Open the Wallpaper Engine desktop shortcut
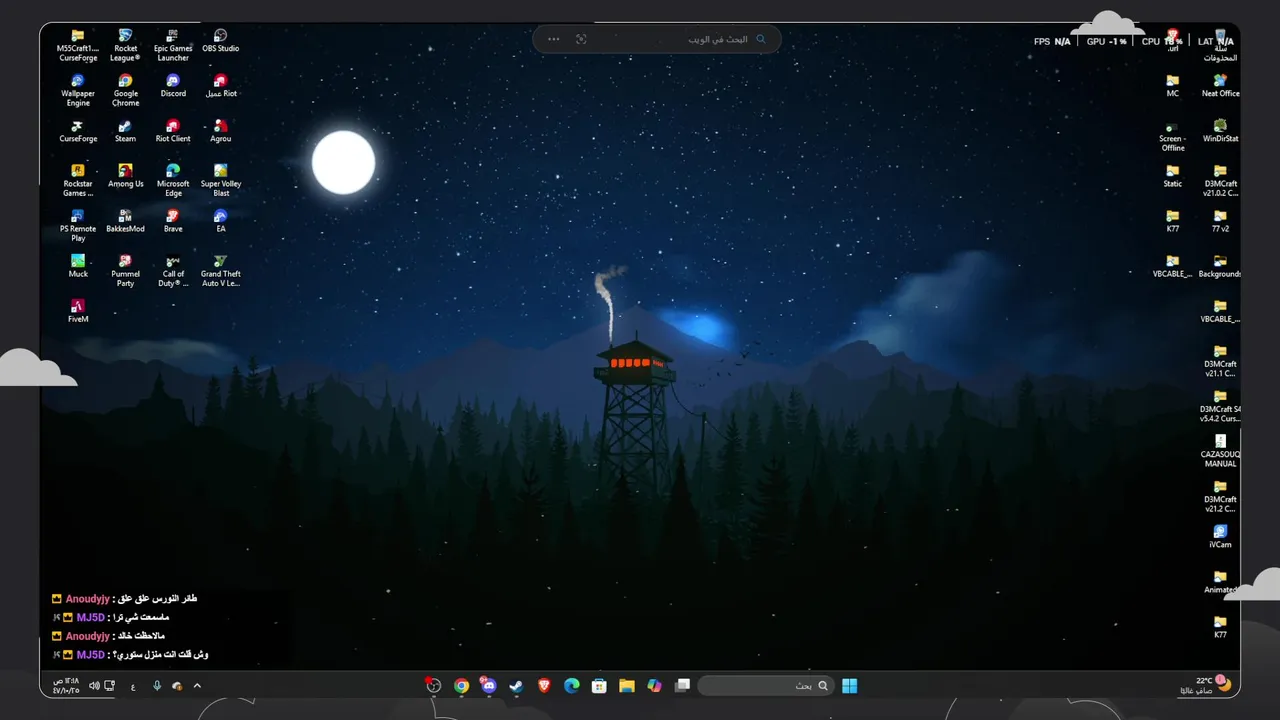 (x=78, y=91)
